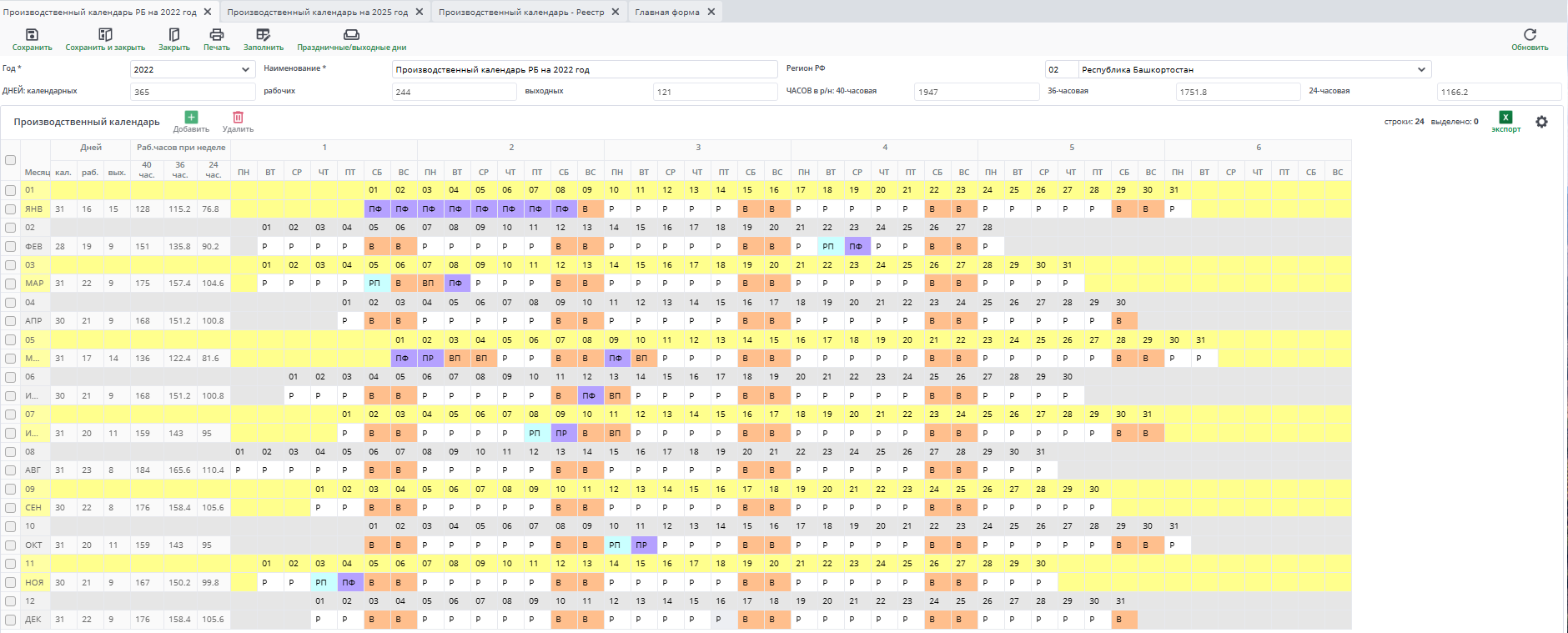The width and height of the screenshot is (1568, 633).
Task: Click the red Удалить trash icon
Action: pyautogui.click(x=238, y=118)
